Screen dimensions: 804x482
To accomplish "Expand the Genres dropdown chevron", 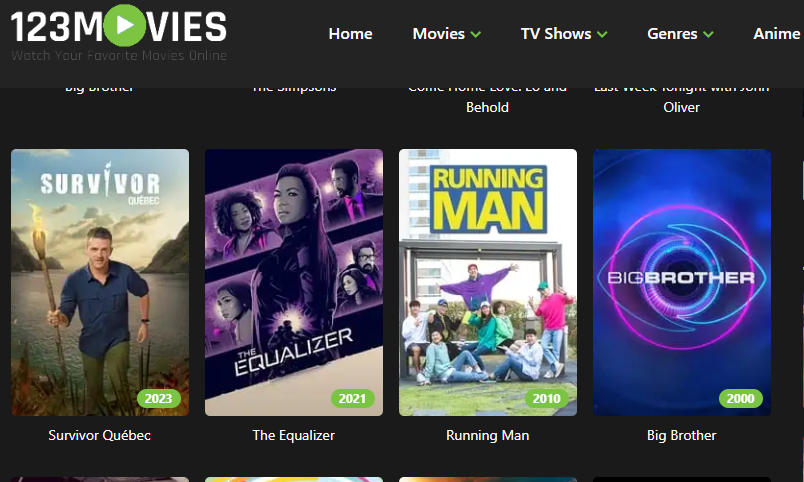I will pyautogui.click(x=709, y=34).
